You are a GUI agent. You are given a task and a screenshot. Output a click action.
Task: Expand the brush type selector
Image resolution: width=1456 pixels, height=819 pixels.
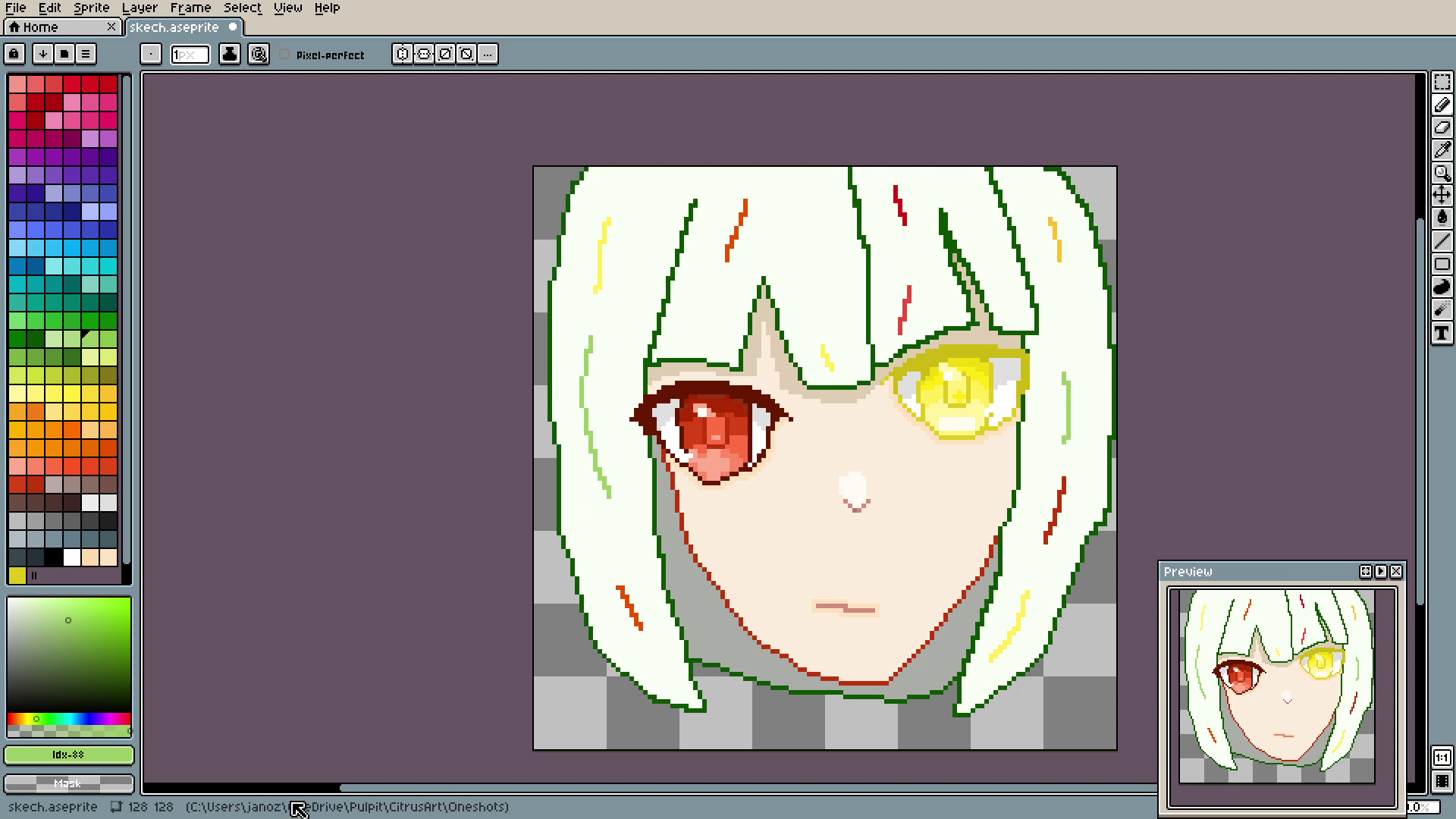pos(151,54)
